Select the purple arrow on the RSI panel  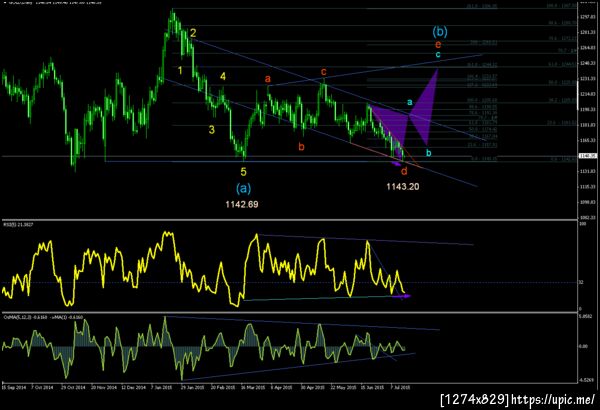pyautogui.click(x=401, y=296)
